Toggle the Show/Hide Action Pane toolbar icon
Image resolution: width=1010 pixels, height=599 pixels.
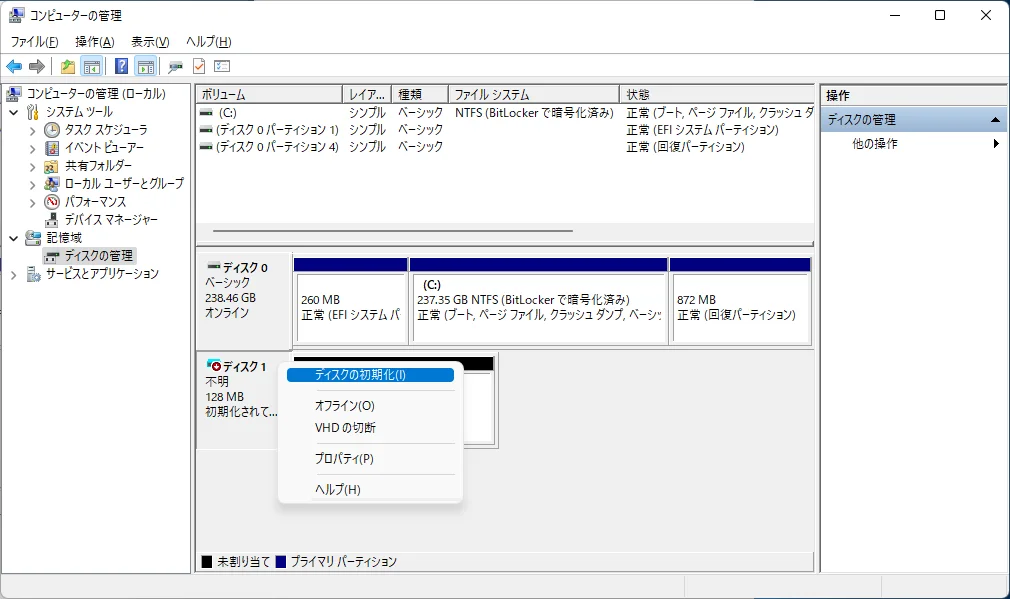coord(145,67)
